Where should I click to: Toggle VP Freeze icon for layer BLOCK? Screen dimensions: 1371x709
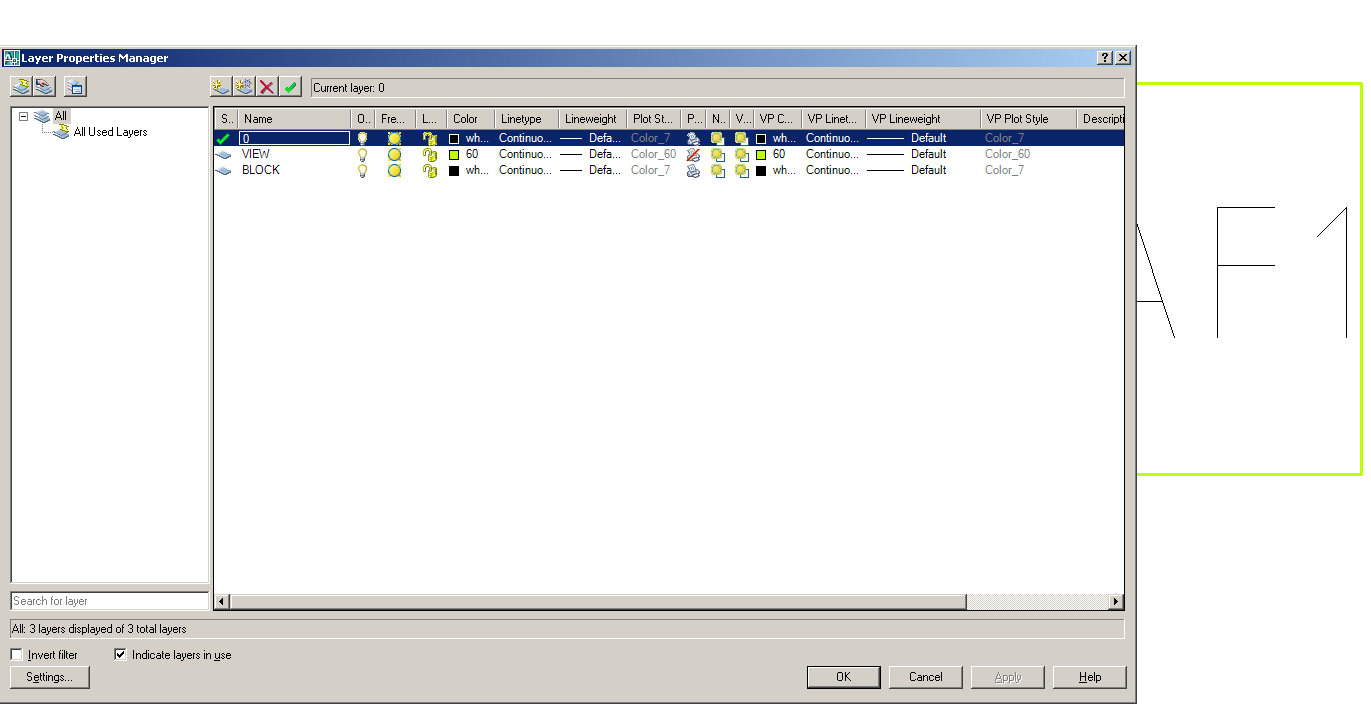click(741, 171)
